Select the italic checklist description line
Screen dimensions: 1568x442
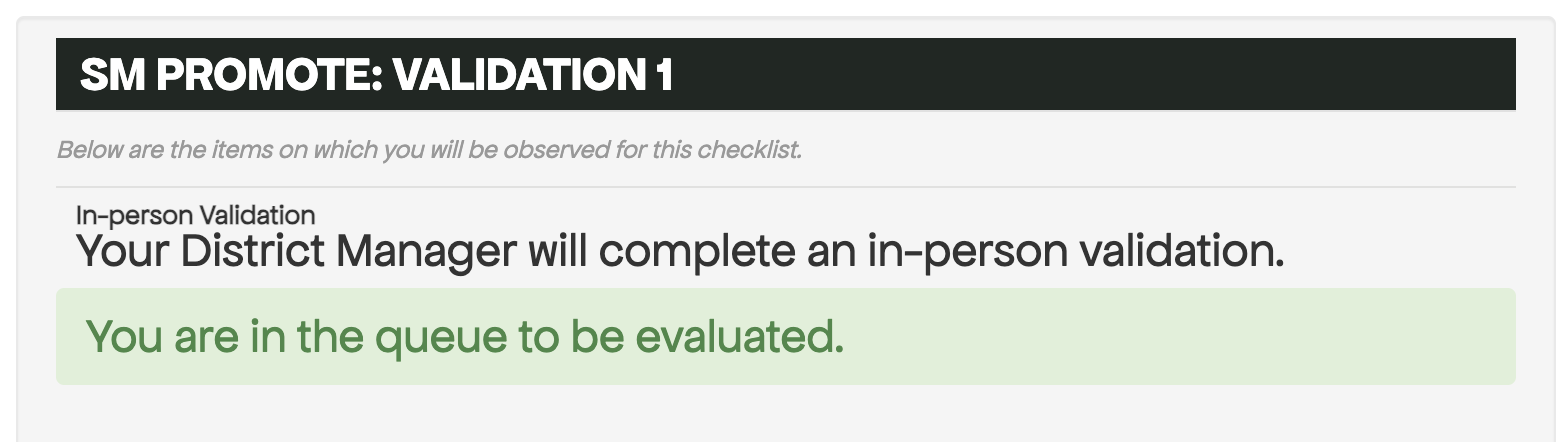pyautogui.click(x=429, y=151)
